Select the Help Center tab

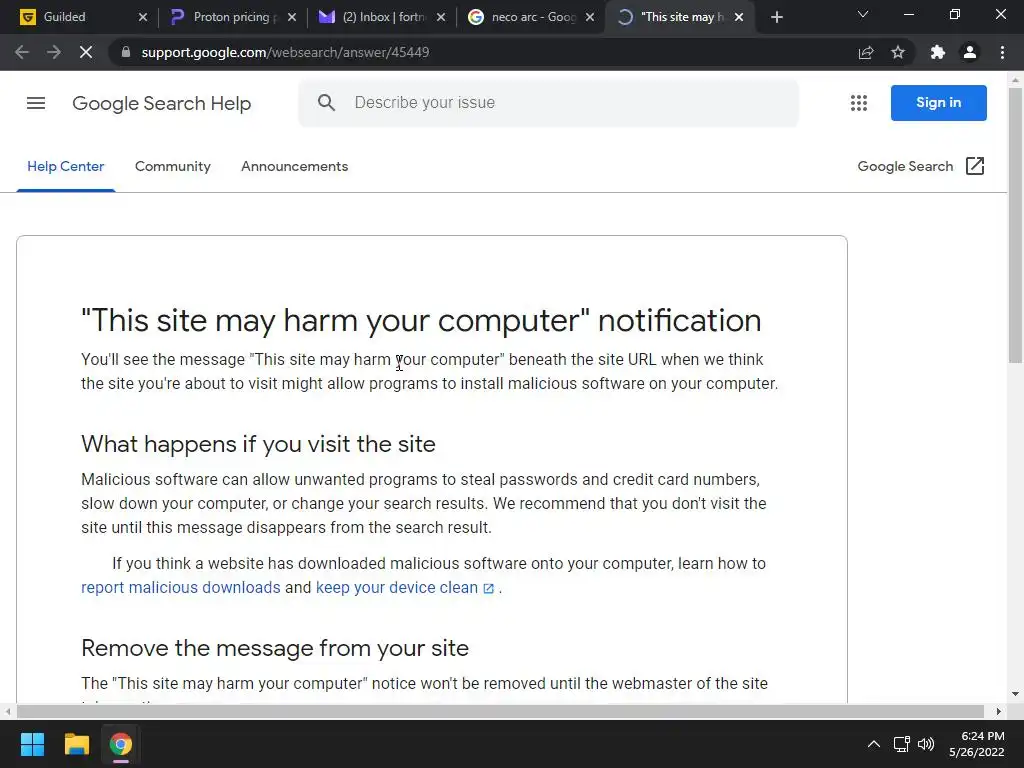(x=65, y=167)
